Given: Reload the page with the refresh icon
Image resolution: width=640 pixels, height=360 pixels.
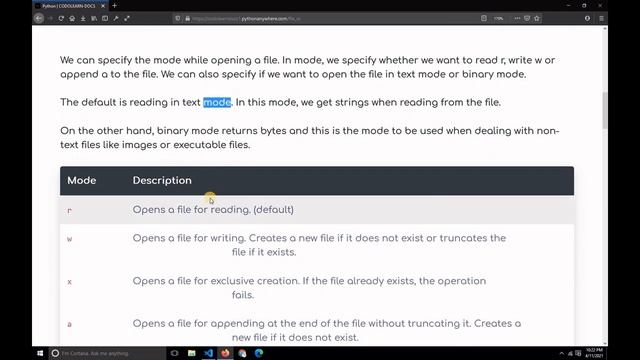Looking at the screenshot, I should click(61, 18).
